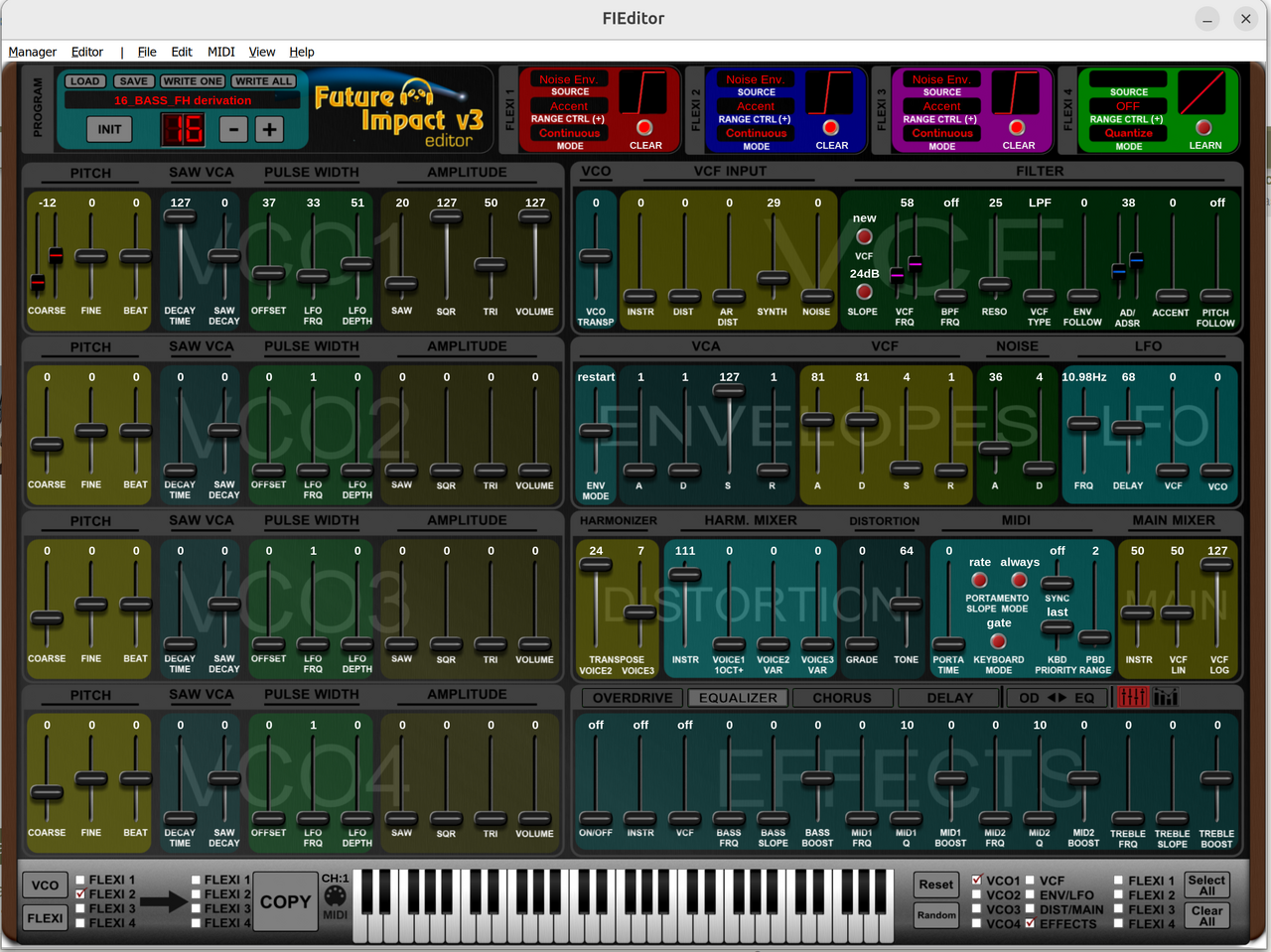Click the VCF RESO slider handle
This screenshot has height=952, width=1271.
pyautogui.click(x=995, y=284)
